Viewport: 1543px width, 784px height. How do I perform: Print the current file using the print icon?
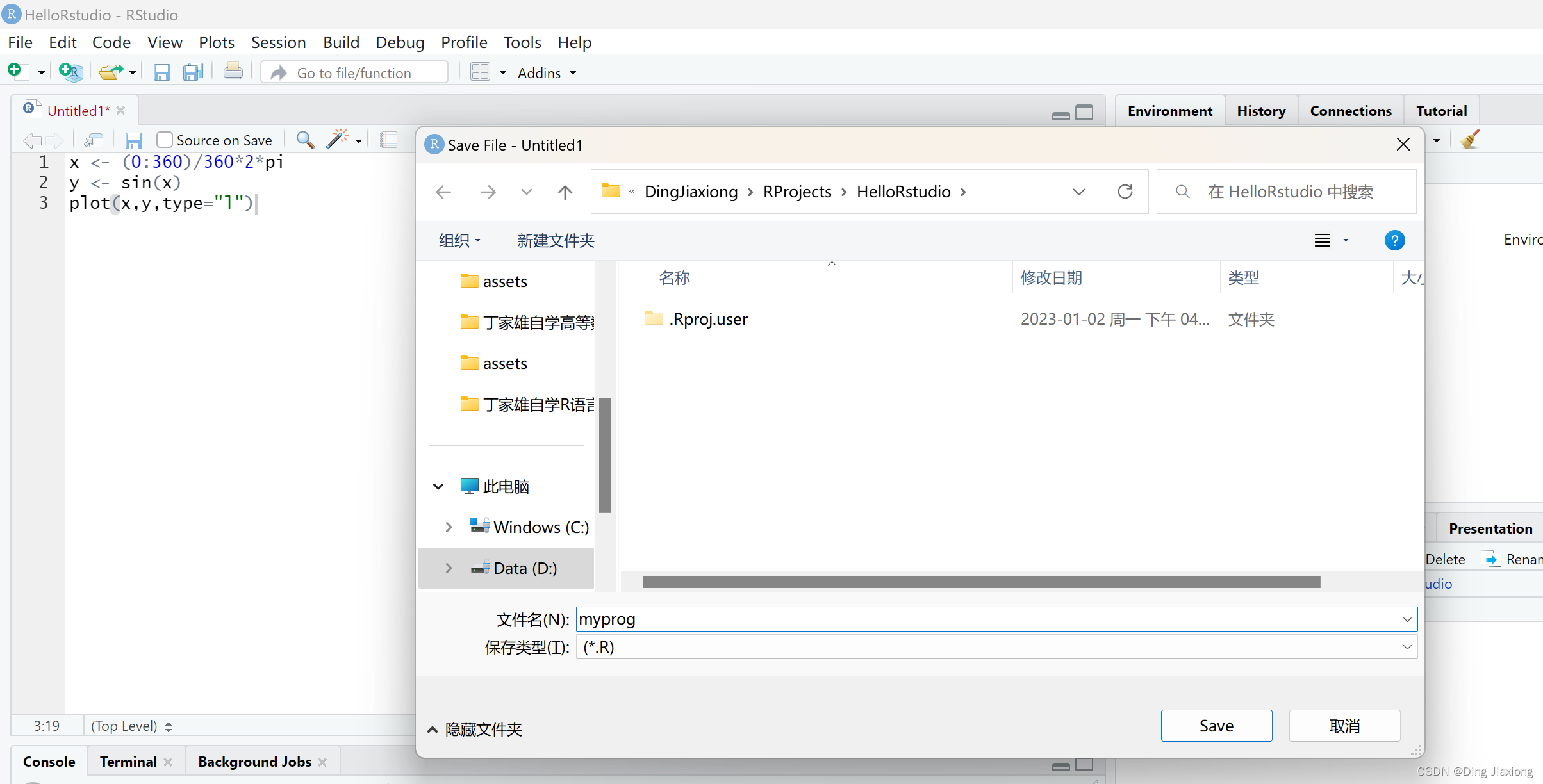[x=232, y=72]
